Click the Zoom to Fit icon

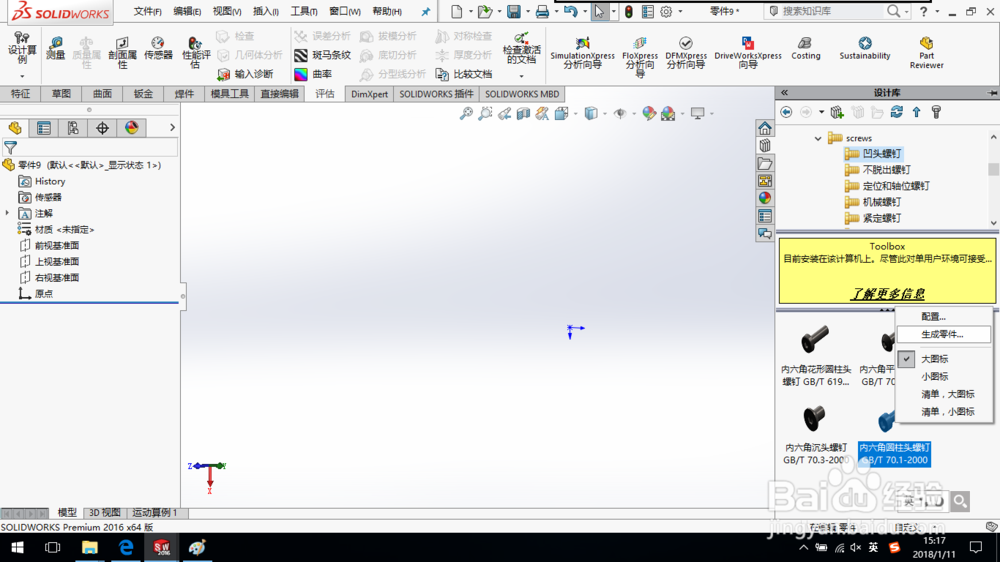[466, 114]
